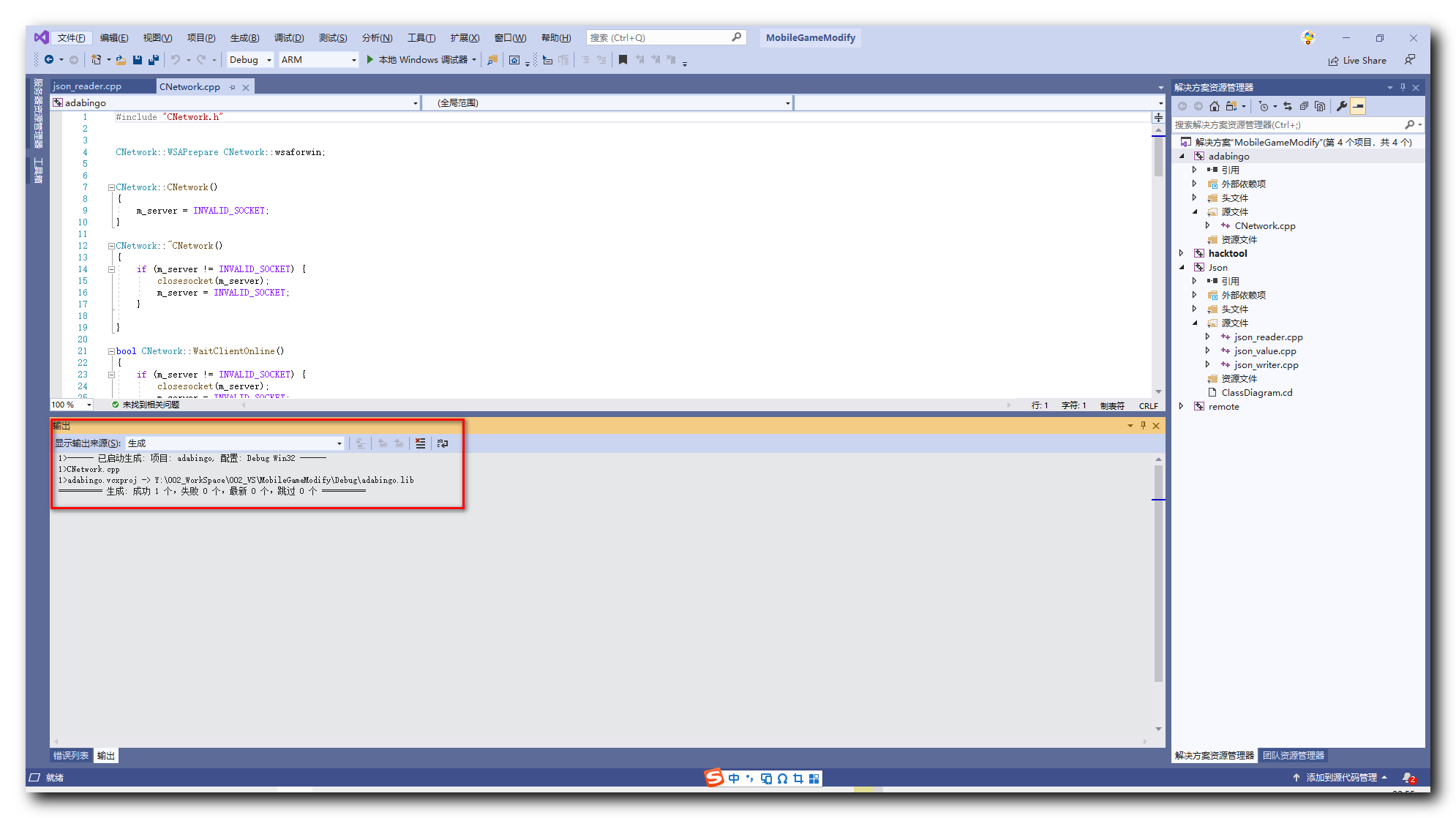
Task: Switch to the 团队资源管理器 tab
Action: 1294,756
